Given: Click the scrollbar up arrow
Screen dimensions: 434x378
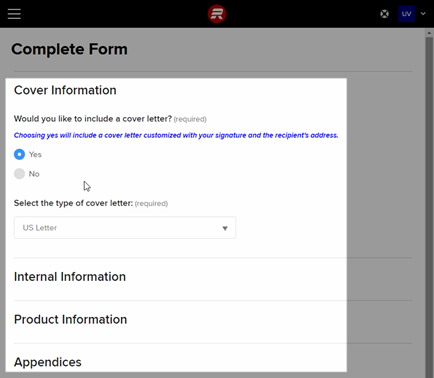Looking at the screenshot, I should (x=429, y=33).
